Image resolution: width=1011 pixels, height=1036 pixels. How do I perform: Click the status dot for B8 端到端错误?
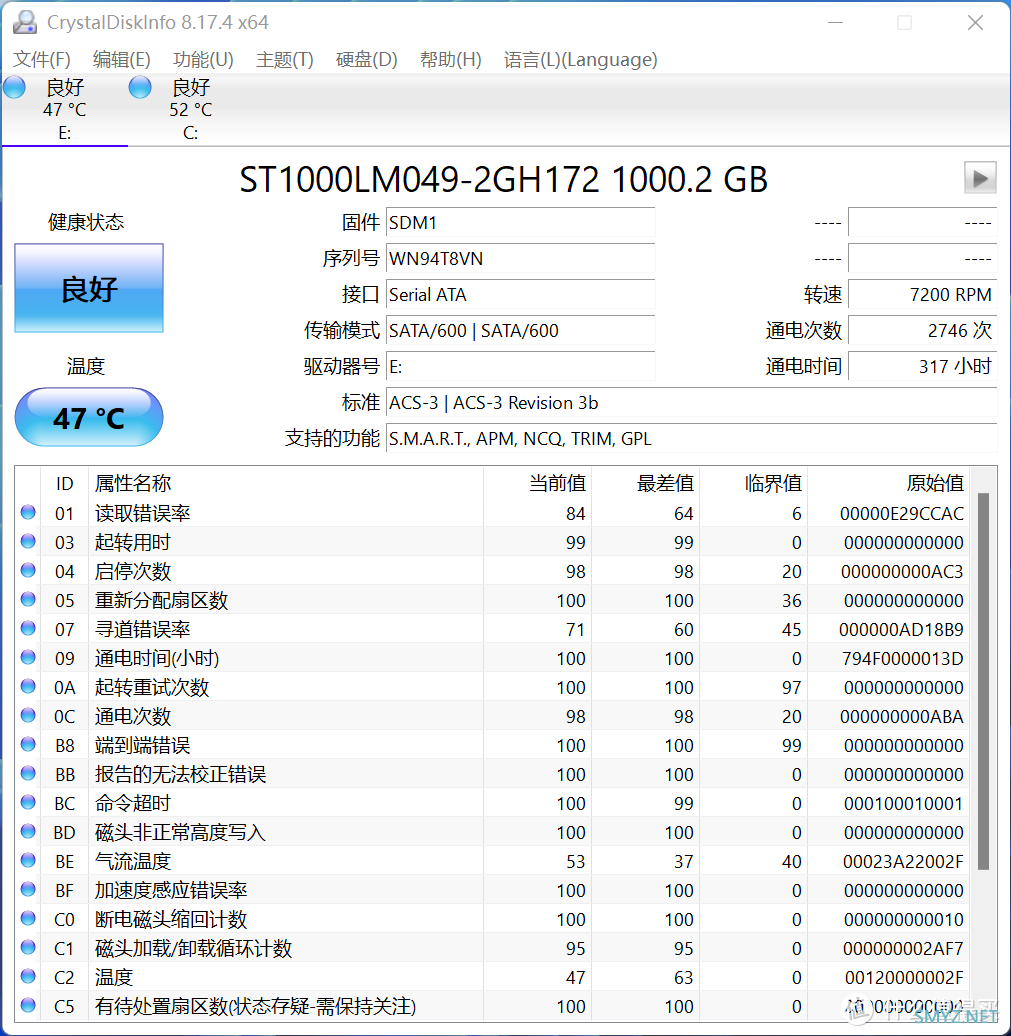click(x=28, y=745)
